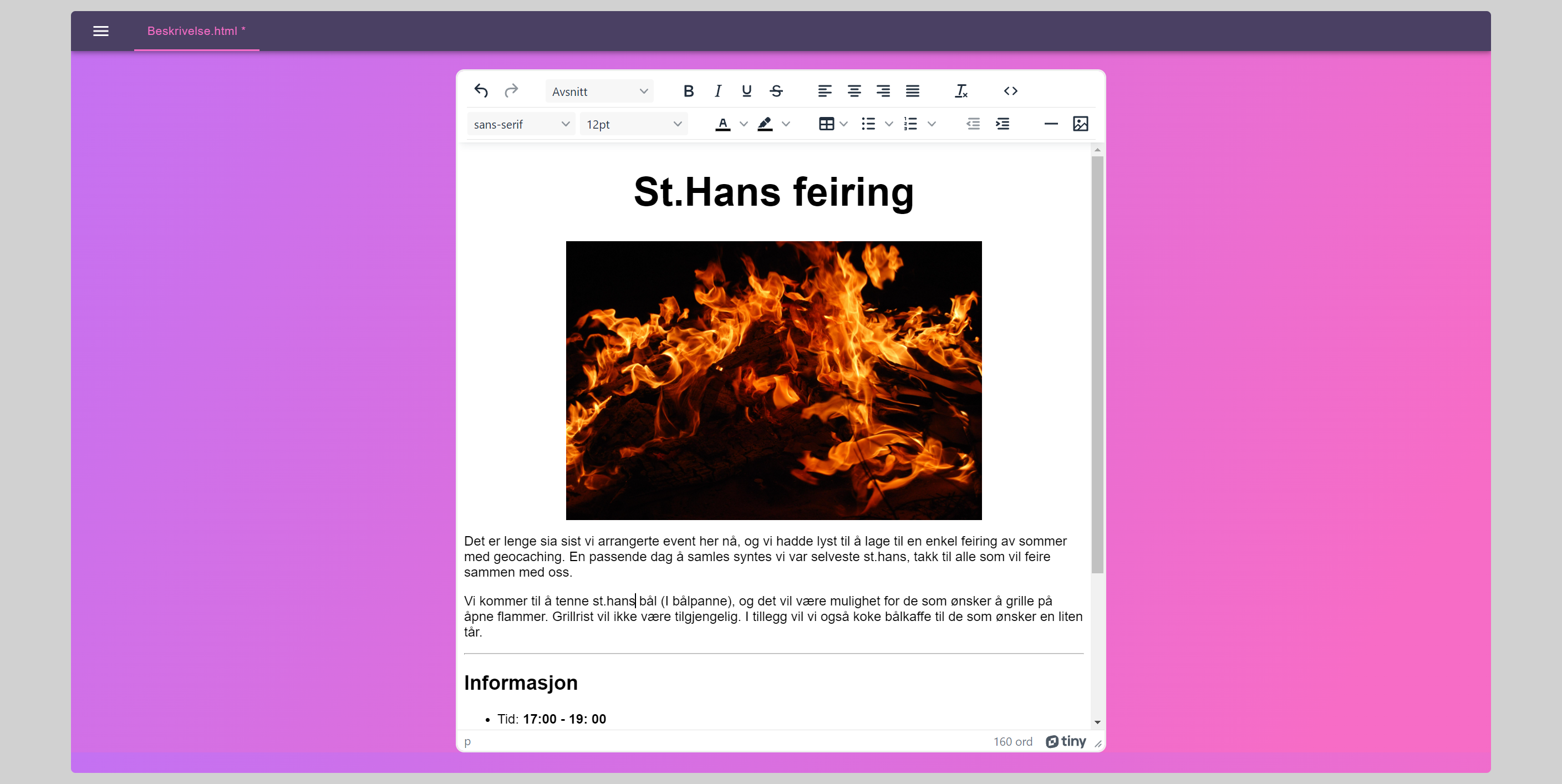
Task: Click the word bålpanne in second paragraph
Action: [699, 601]
